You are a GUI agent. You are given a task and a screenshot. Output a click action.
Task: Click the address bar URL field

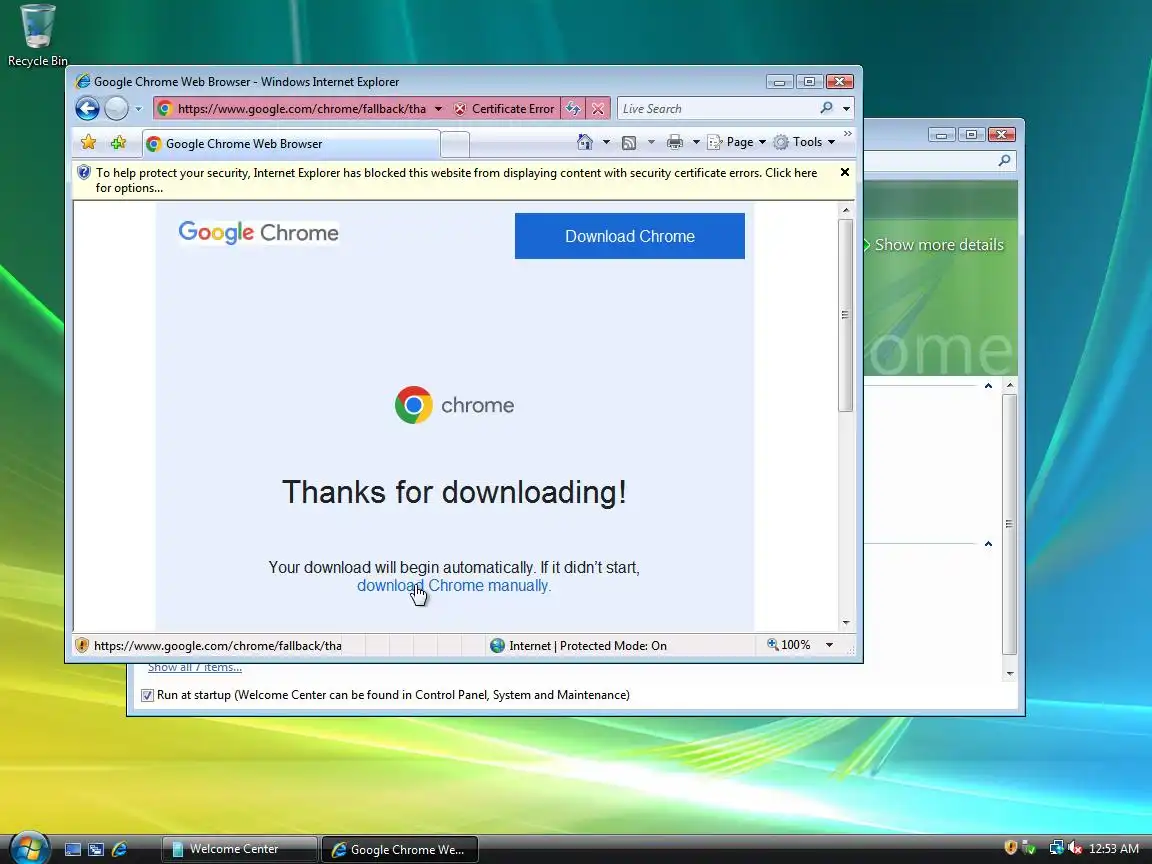pos(302,109)
